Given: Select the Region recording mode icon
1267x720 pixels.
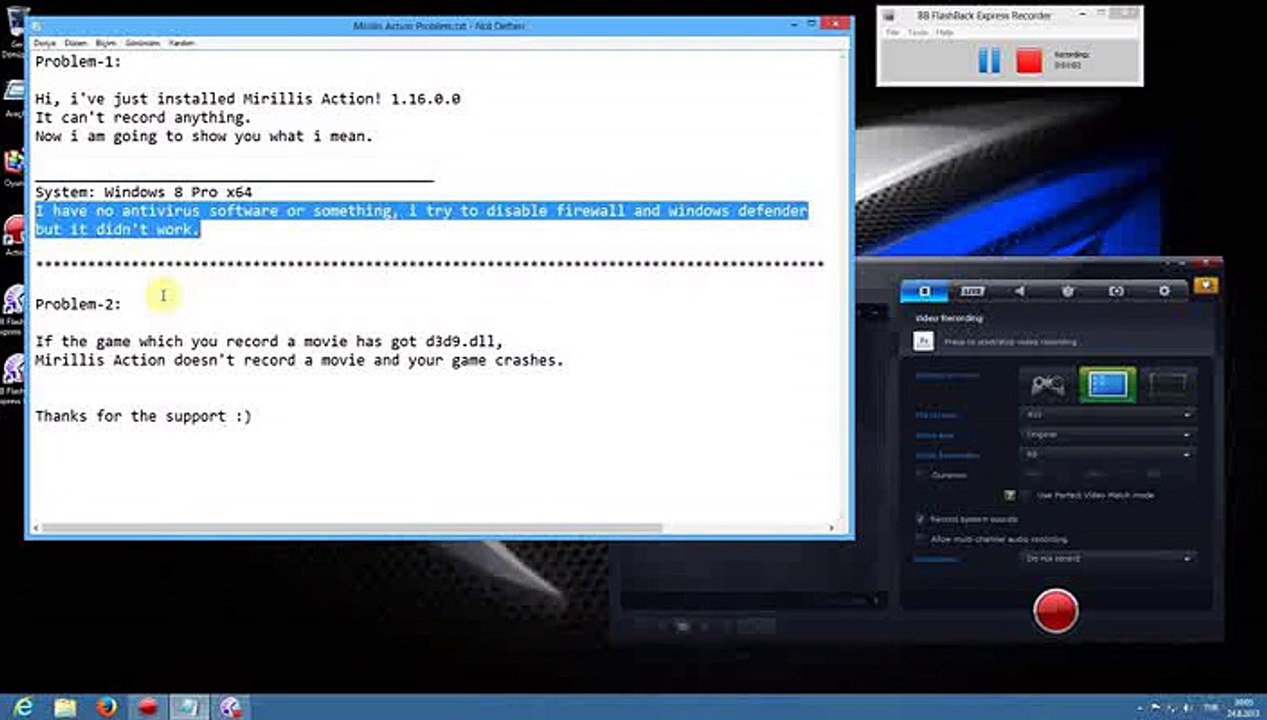Looking at the screenshot, I should point(1167,384).
